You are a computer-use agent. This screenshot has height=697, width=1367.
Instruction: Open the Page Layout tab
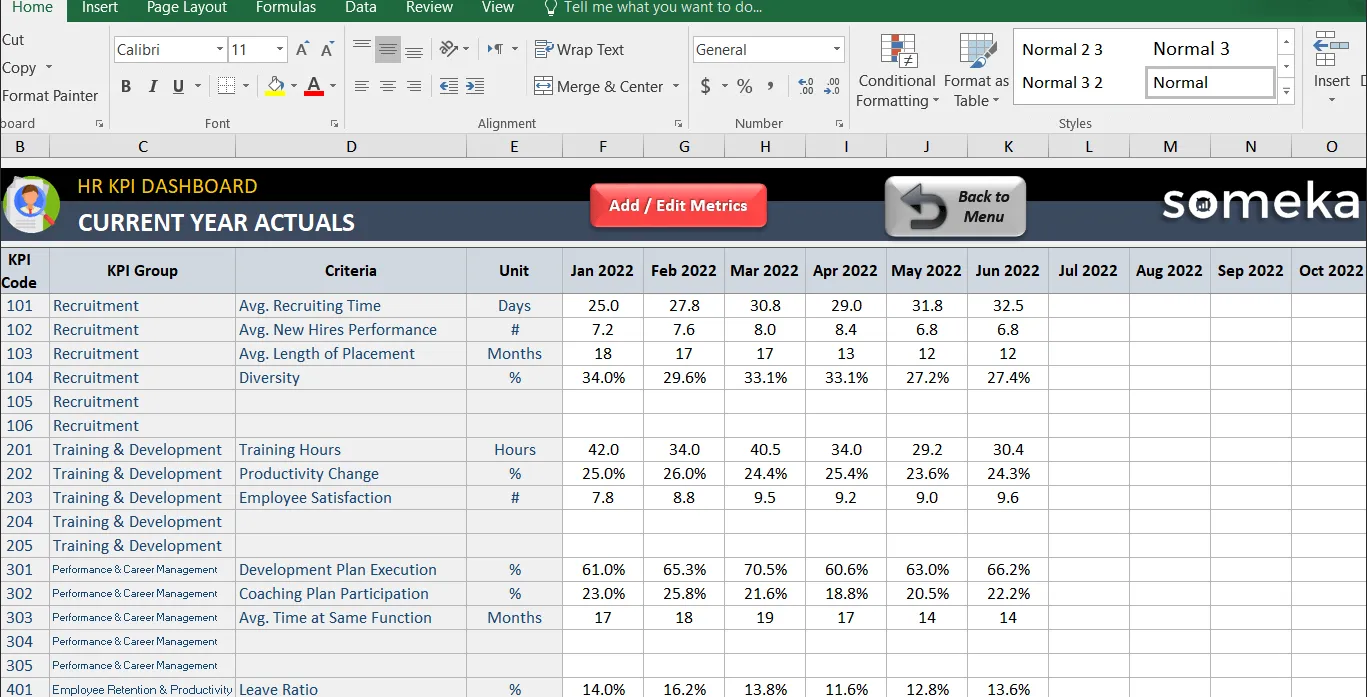point(187,8)
